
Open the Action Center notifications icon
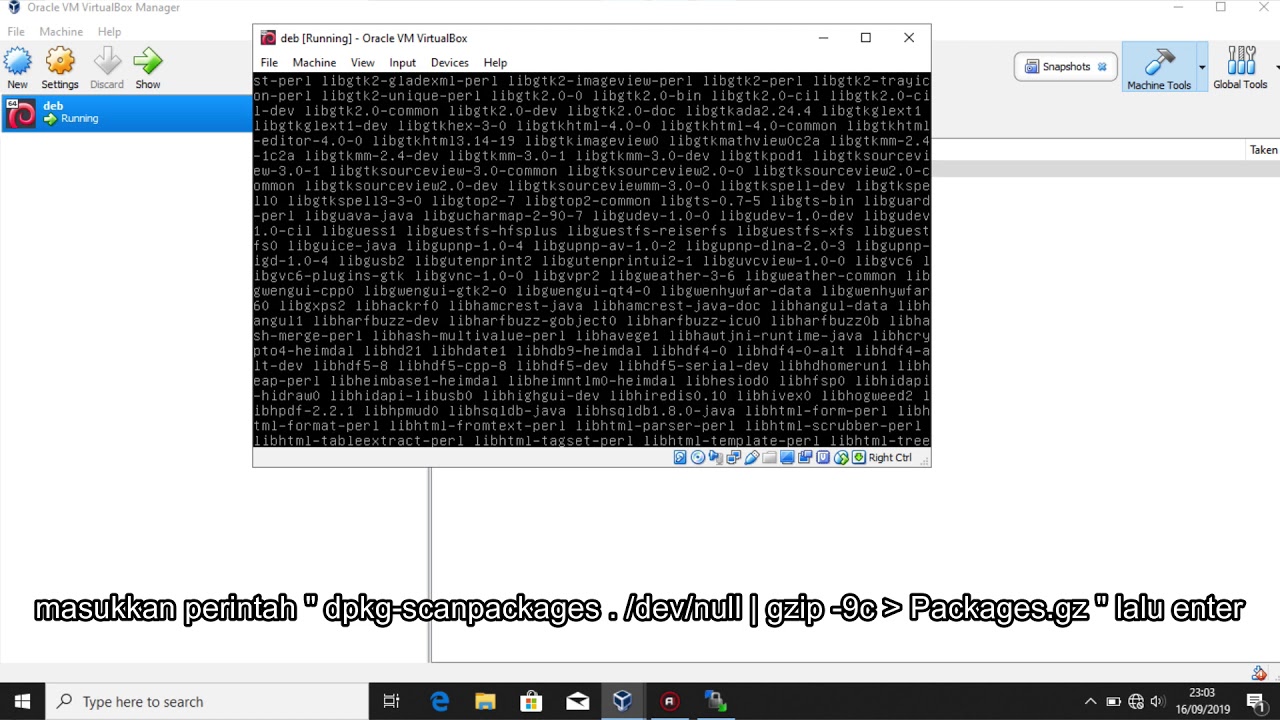pos(1256,702)
